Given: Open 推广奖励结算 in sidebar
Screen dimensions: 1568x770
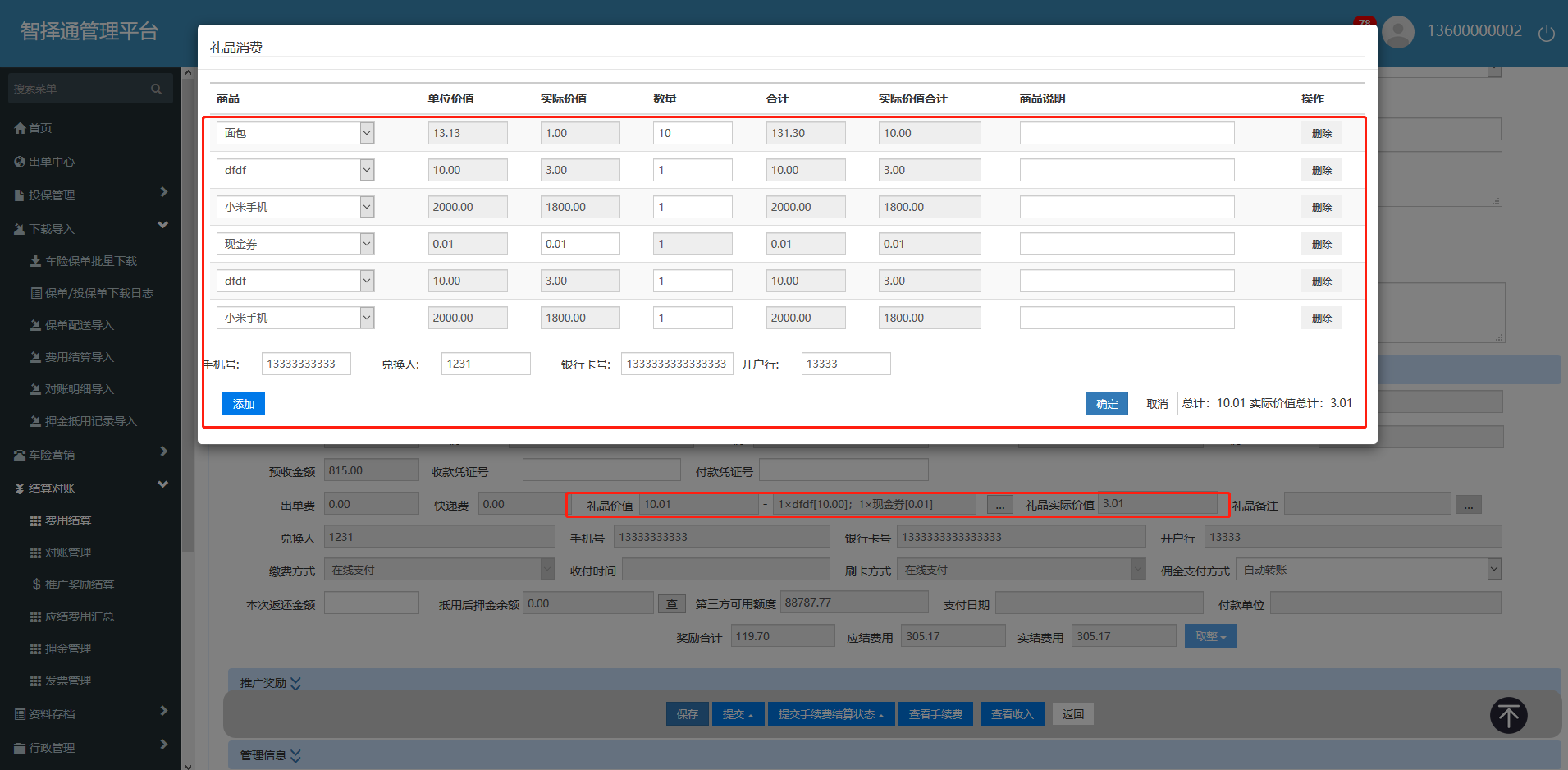Looking at the screenshot, I should click(79, 584).
